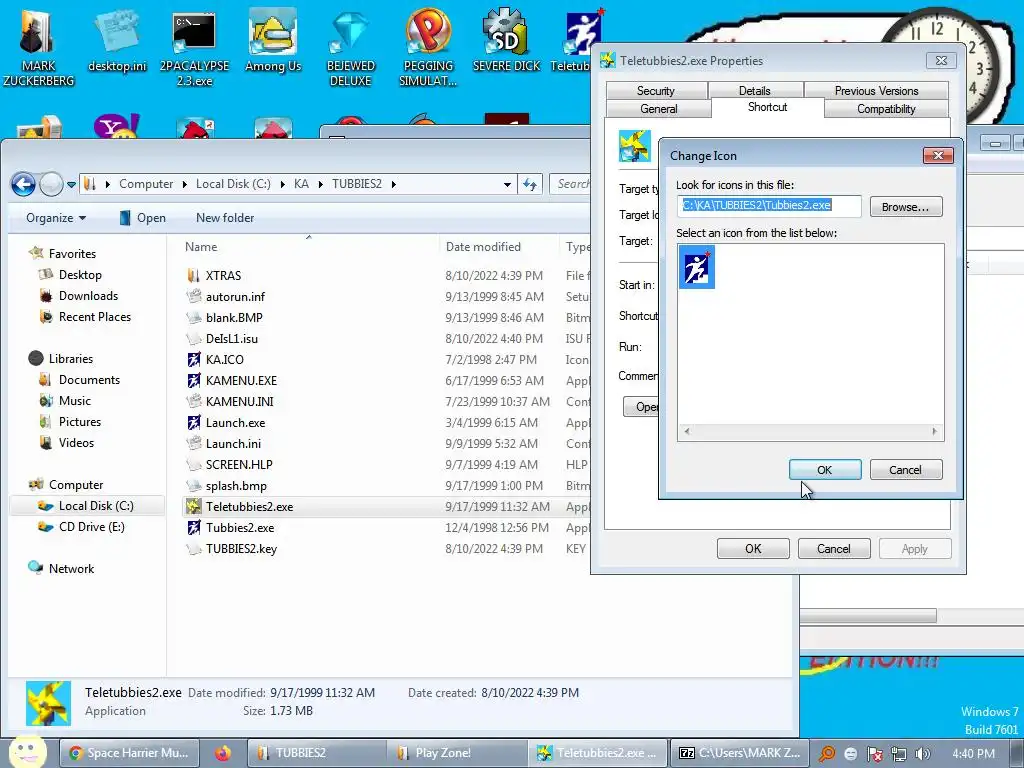Open Pictures library
This screenshot has width=1024, height=768.
[80, 422]
